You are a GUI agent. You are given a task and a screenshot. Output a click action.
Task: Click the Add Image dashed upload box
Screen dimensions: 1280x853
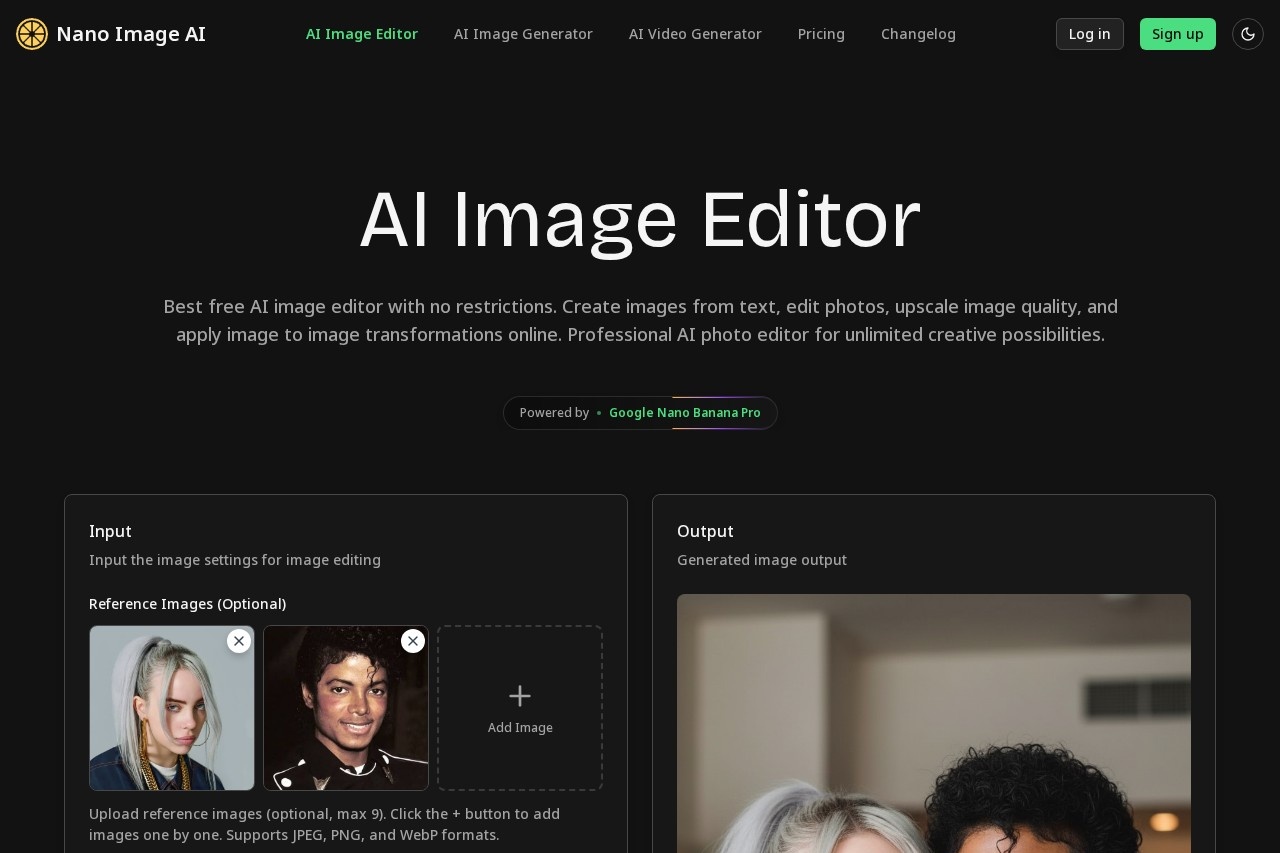click(519, 708)
